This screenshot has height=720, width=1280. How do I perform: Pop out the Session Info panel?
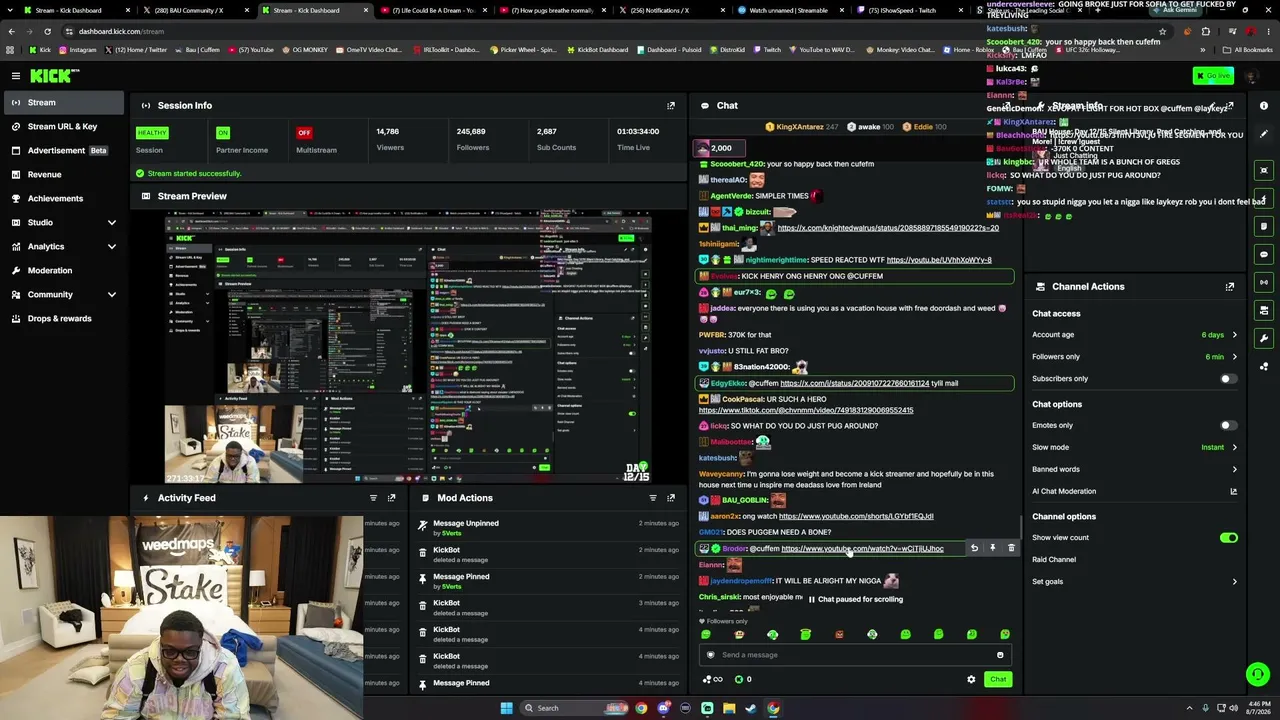point(671,105)
